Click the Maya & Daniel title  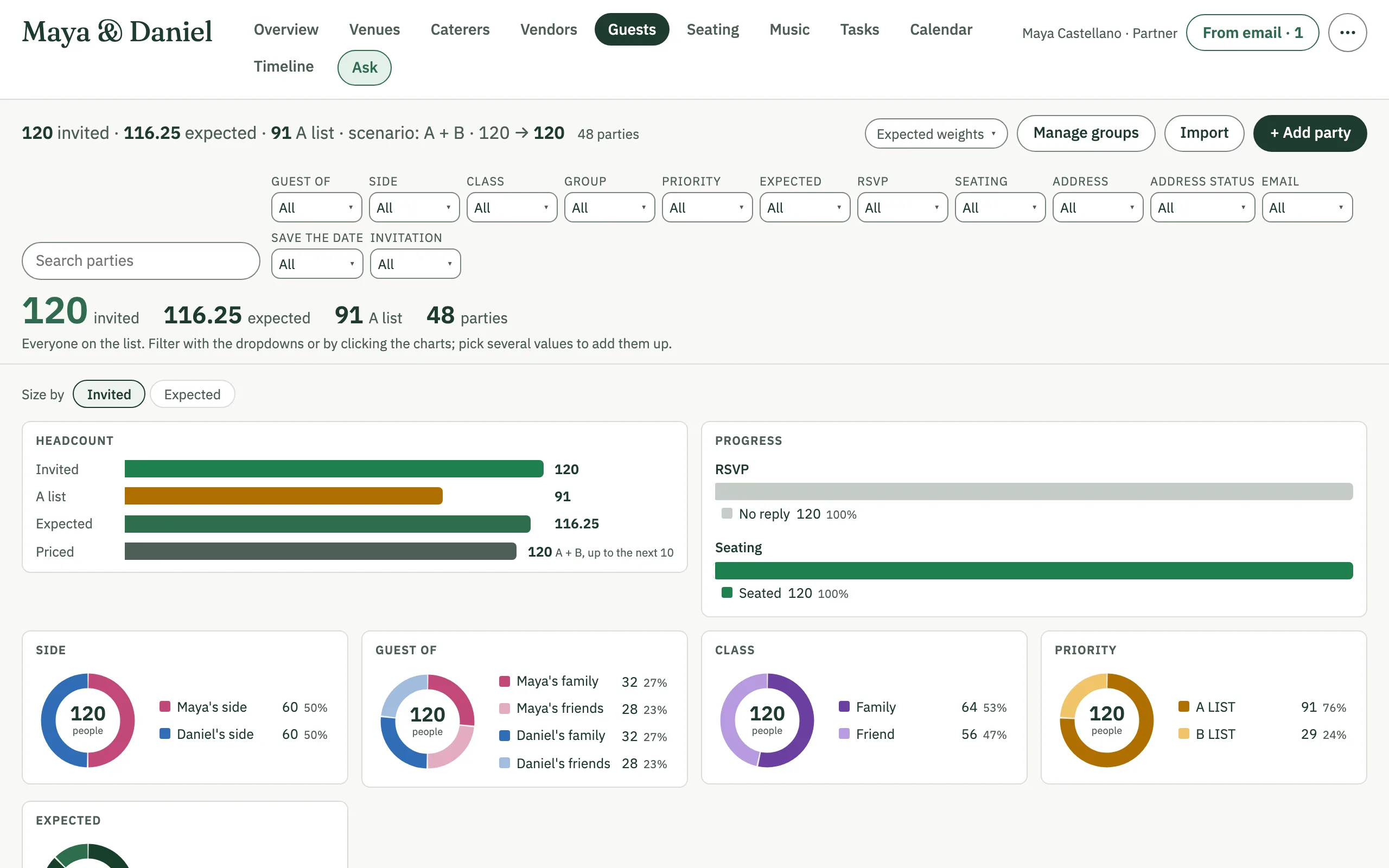pos(117,31)
